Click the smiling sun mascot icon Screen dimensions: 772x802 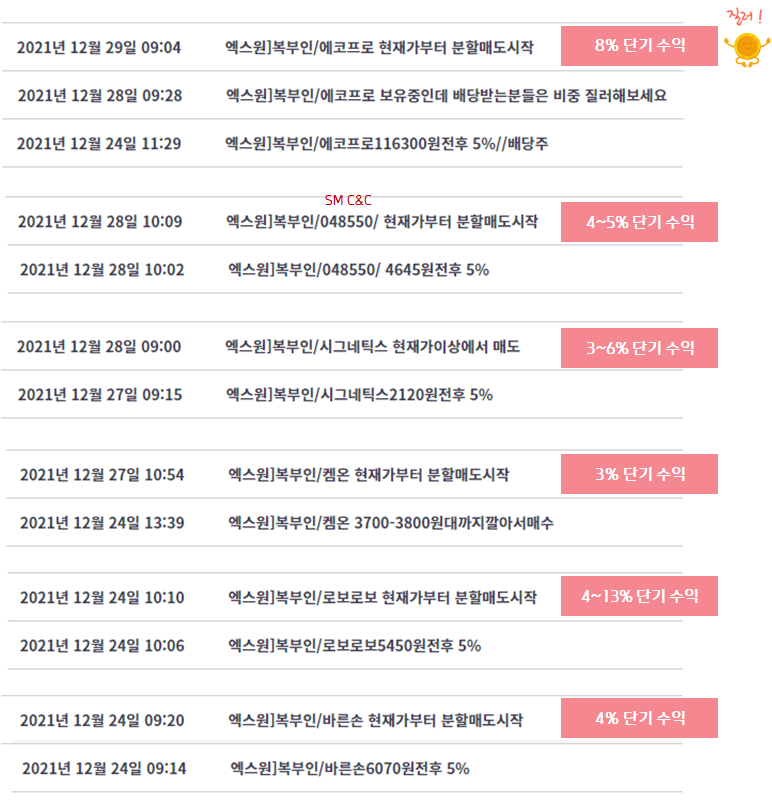pos(746,49)
